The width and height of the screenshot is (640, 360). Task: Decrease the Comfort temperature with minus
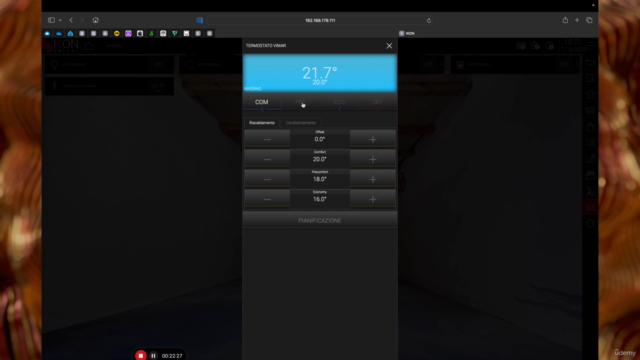coord(267,159)
